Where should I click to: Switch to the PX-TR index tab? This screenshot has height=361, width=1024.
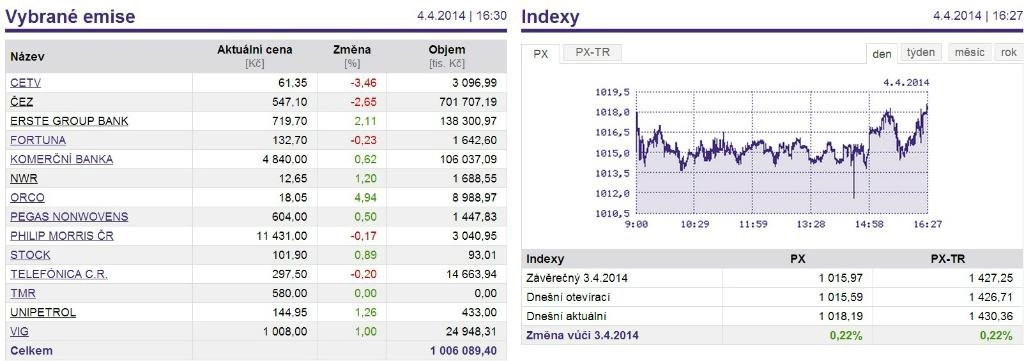[x=593, y=53]
